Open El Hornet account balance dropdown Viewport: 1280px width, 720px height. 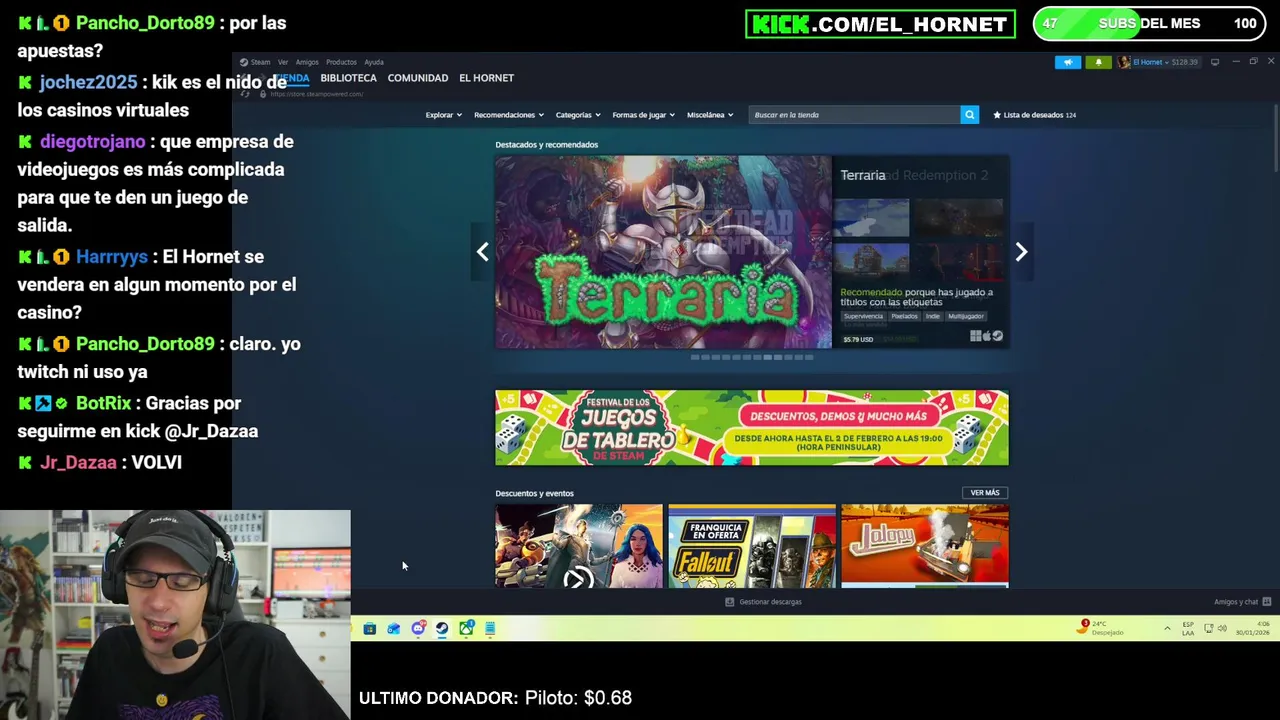(1166, 62)
